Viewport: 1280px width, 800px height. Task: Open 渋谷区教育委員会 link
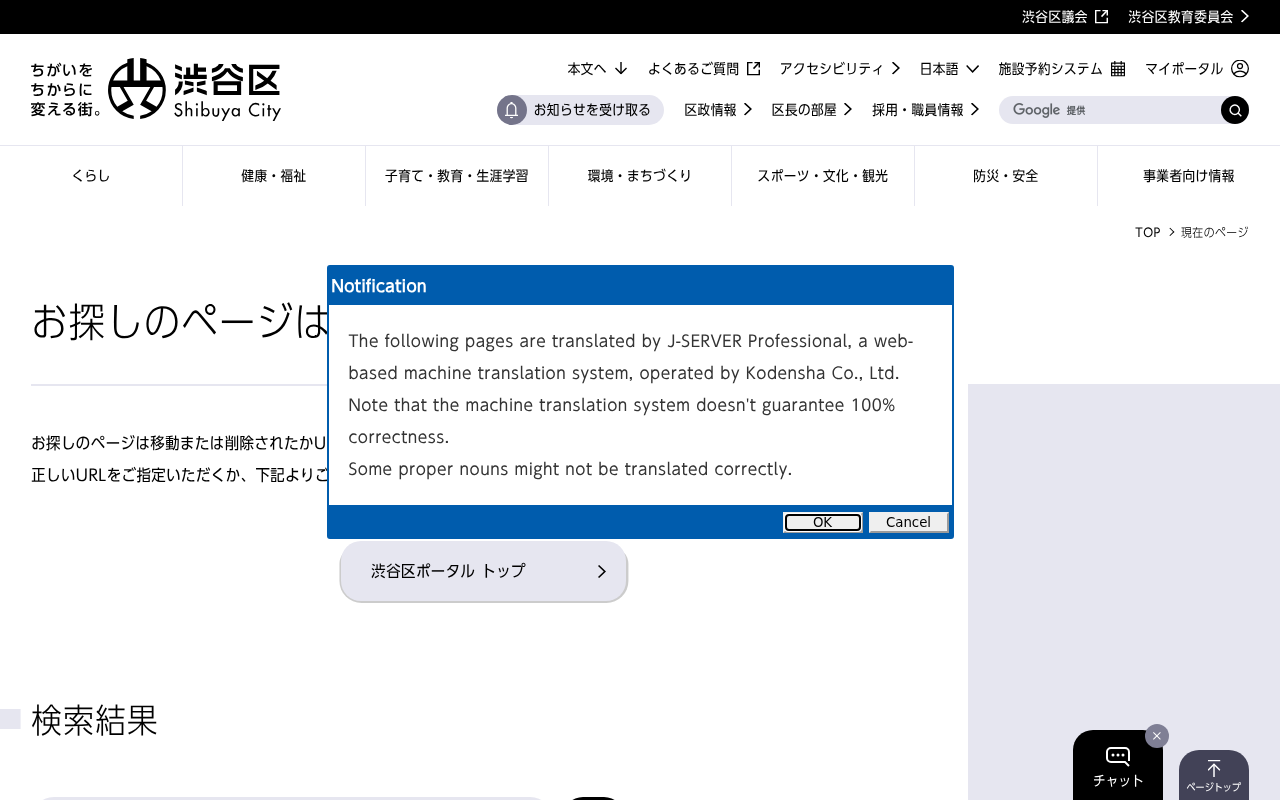point(1189,16)
